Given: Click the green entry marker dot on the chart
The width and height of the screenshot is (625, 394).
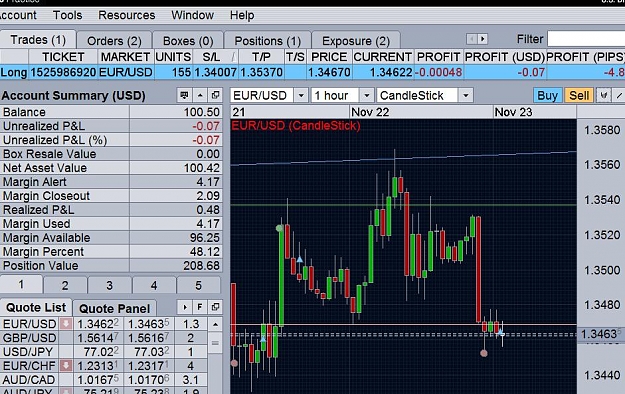Looking at the screenshot, I should tap(279, 228).
